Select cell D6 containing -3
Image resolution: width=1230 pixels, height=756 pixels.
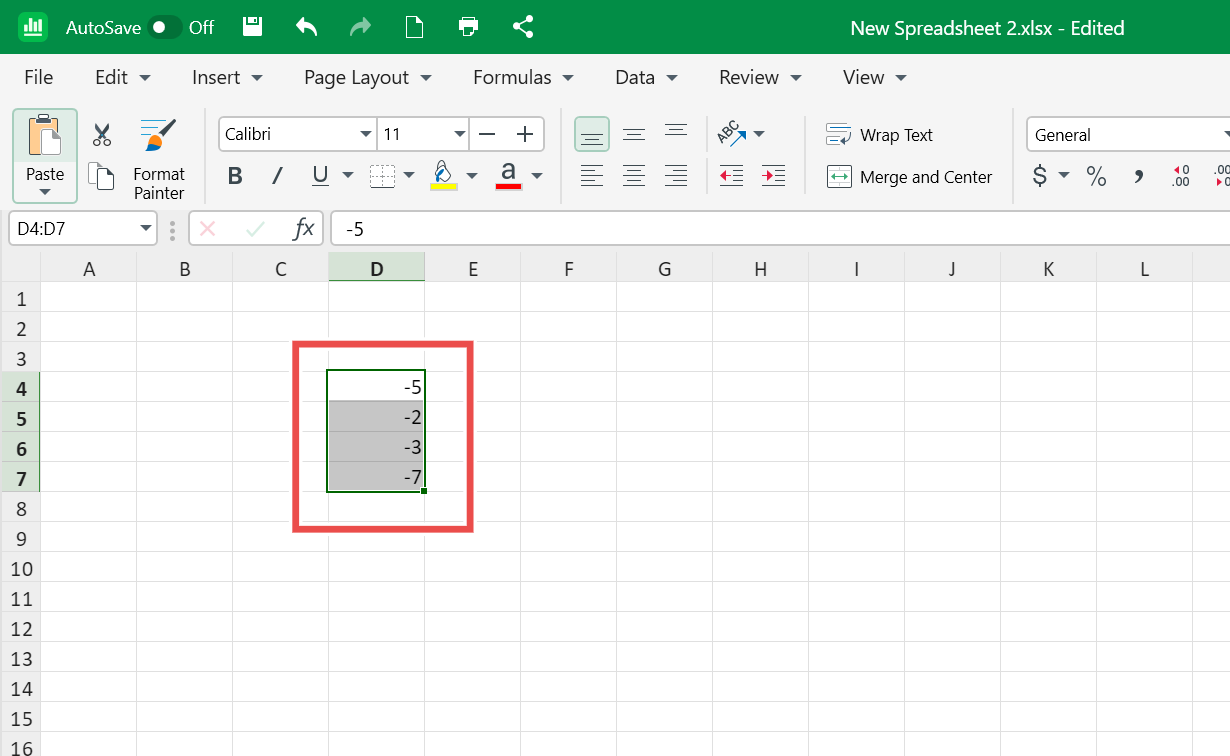point(376,447)
